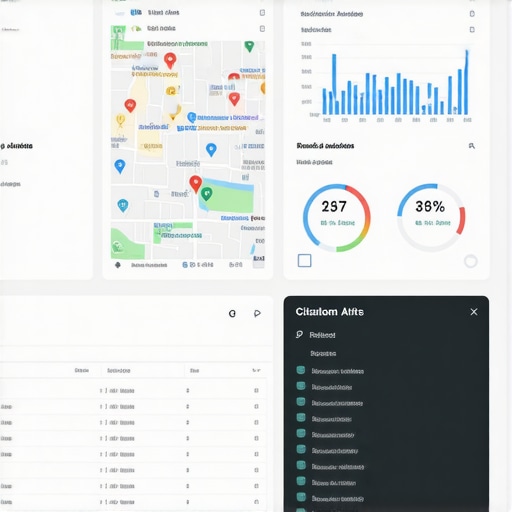Click the second teal database icon in the dark panel
Image resolution: width=512 pixels, height=512 pixels.
pyautogui.click(x=301, y=386)
